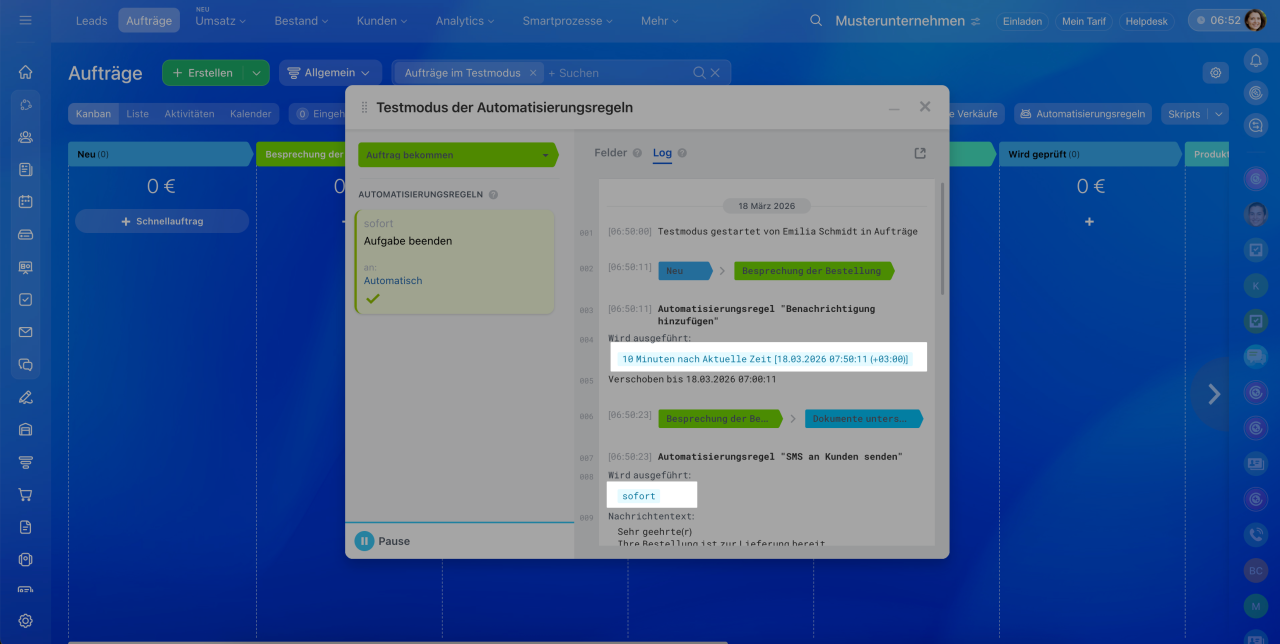Click the hamburger menu icon
1280x644 pixels.
click(x=26, y=20)
